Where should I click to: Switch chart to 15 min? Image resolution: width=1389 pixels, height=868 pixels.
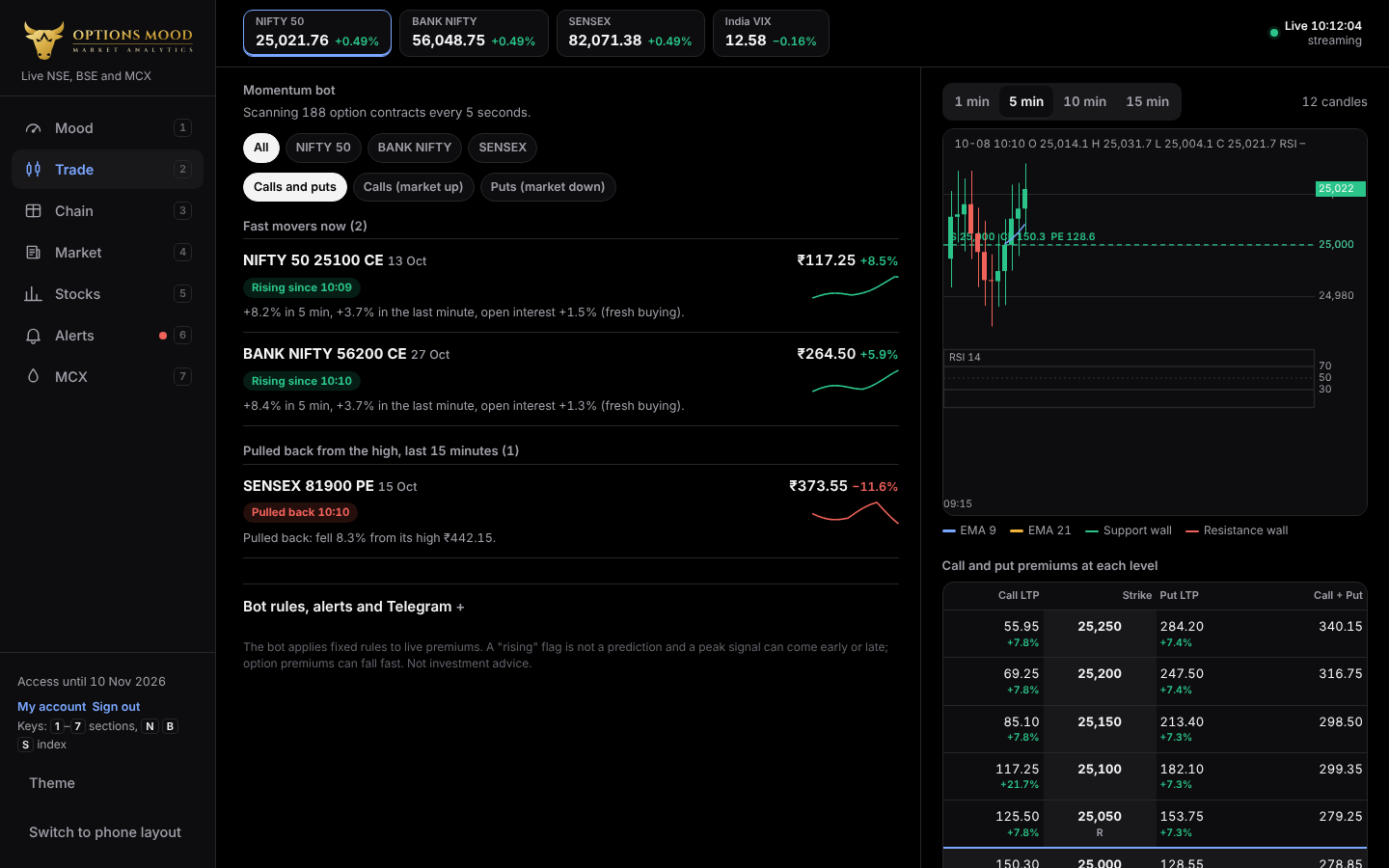tap(1147, 101)
